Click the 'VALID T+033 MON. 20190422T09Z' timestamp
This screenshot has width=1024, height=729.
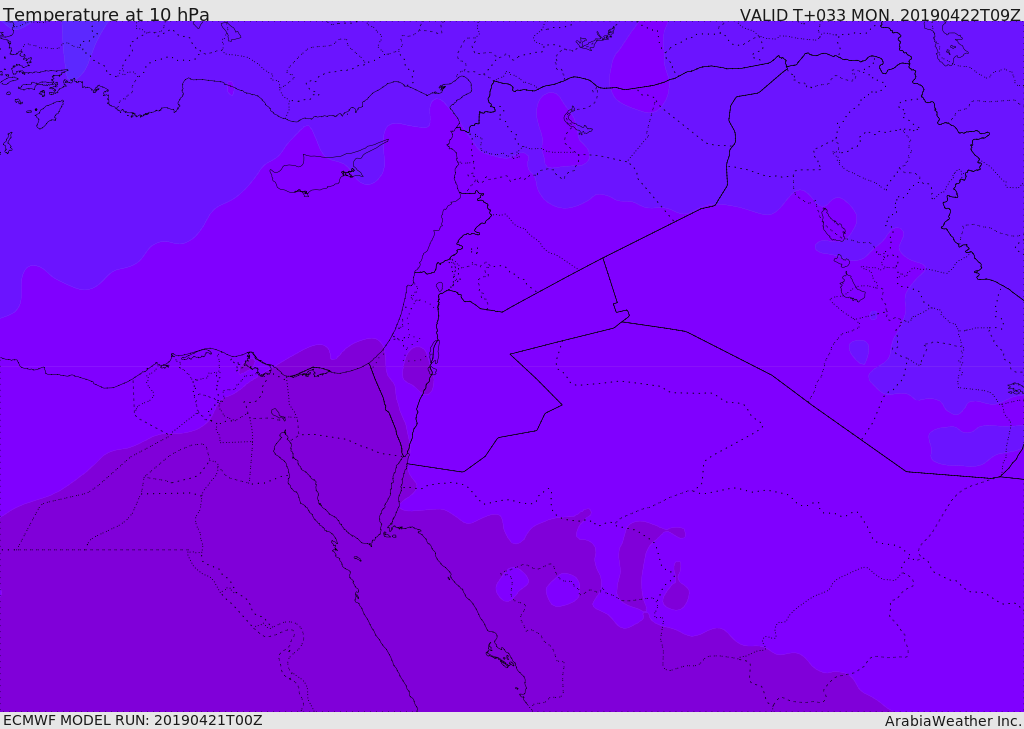coord(880,14)
